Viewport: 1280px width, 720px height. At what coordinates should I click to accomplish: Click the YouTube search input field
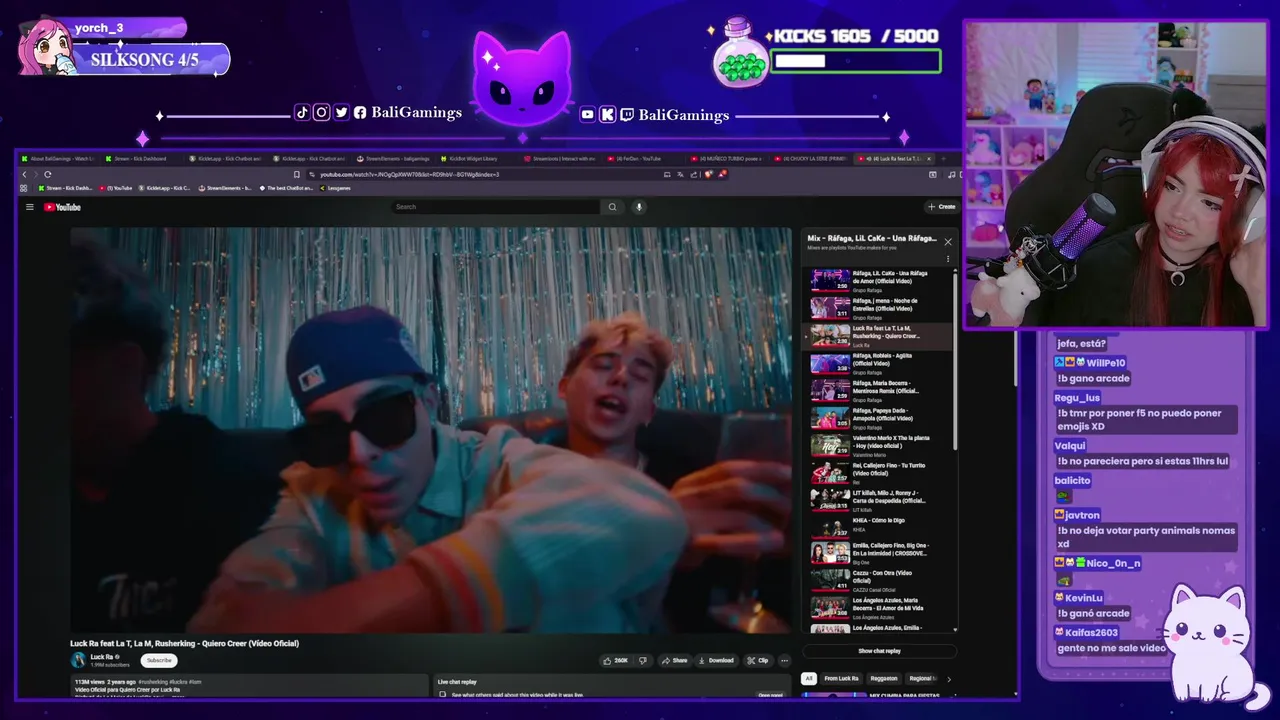tap(497, 207)
